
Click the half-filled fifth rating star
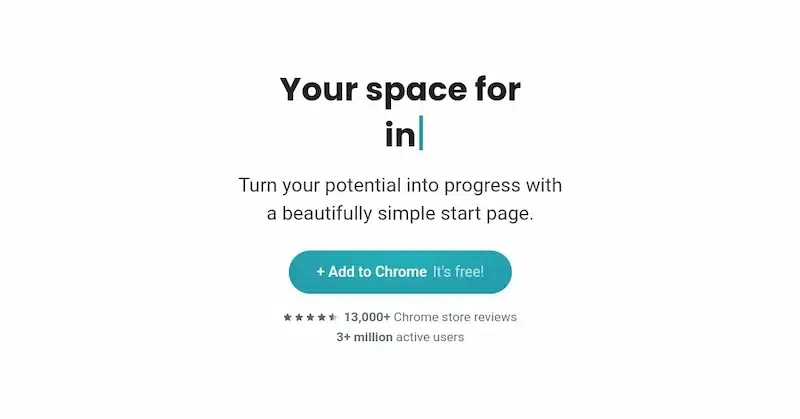332,317
